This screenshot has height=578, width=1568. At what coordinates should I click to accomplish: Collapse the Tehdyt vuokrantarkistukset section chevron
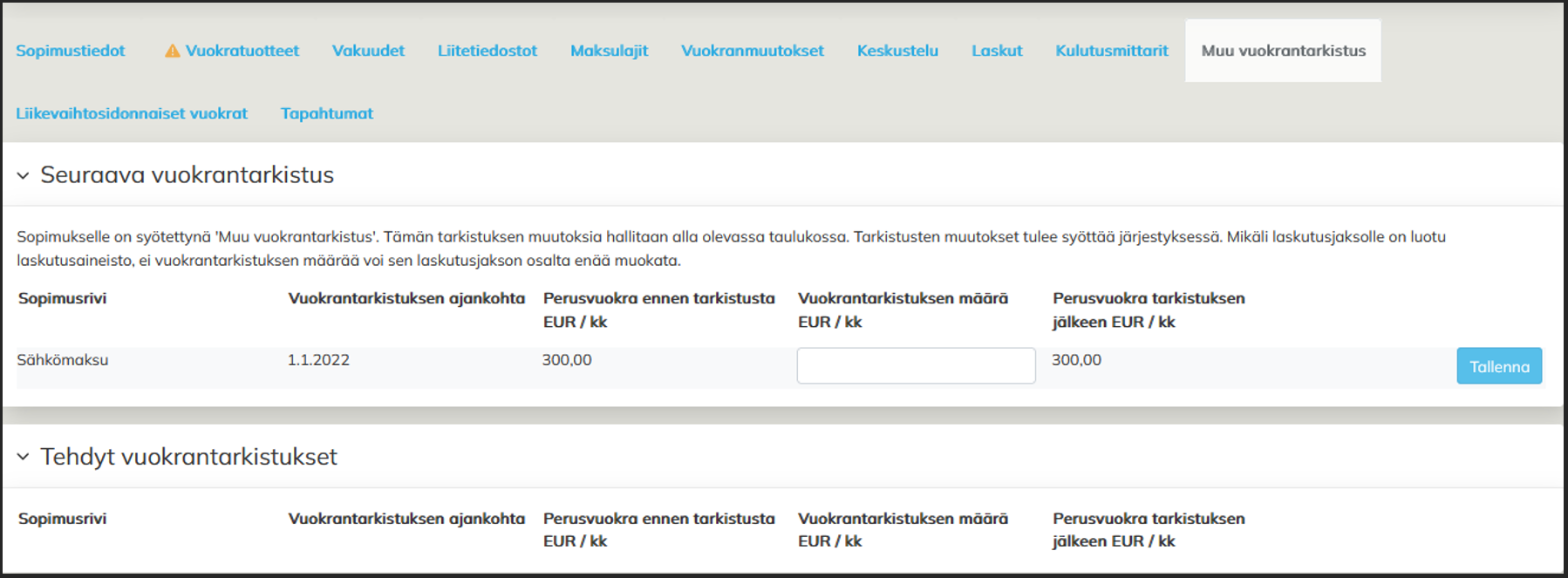[x=24, y=457]
